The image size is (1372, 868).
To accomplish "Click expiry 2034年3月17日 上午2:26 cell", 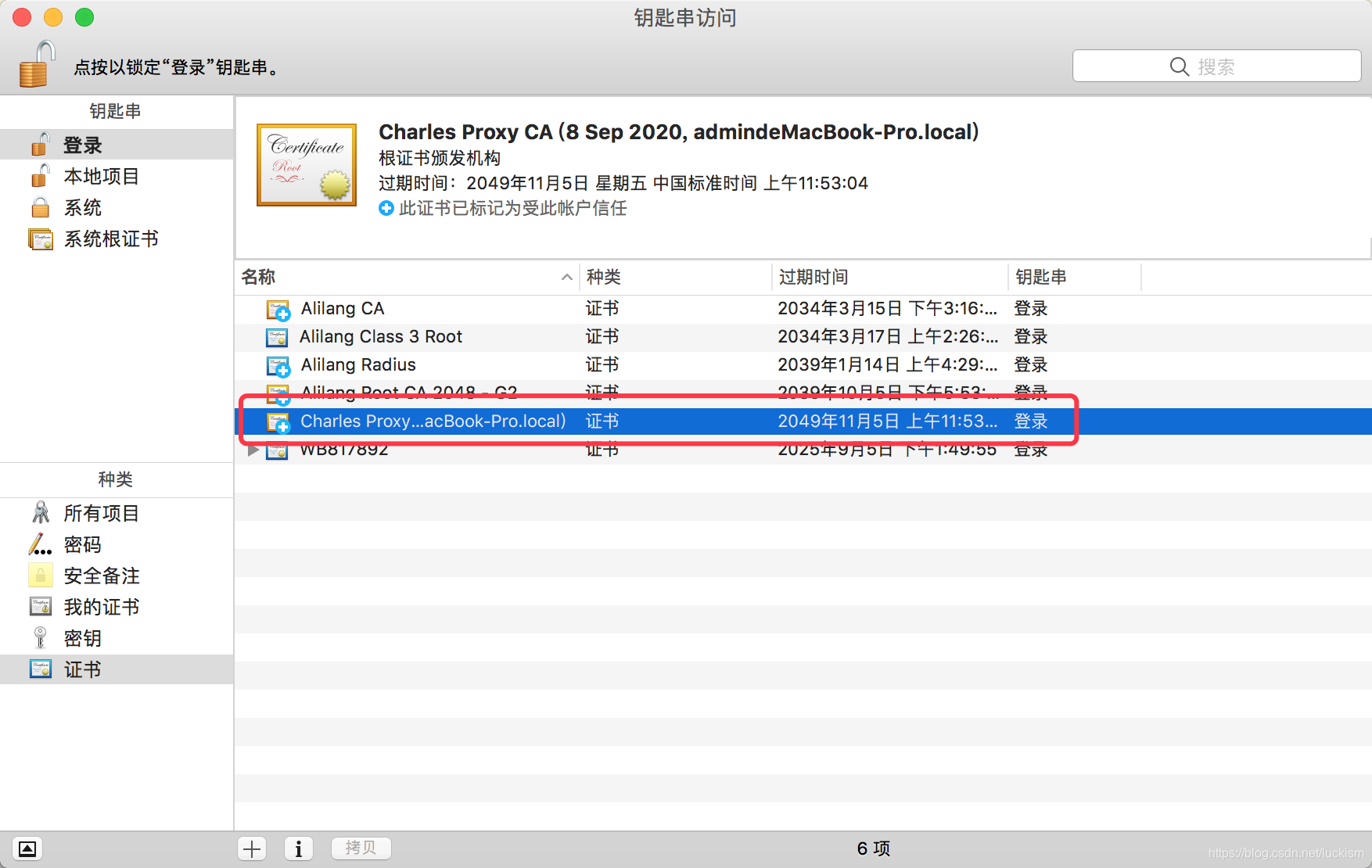I will [x=888, y=337].
